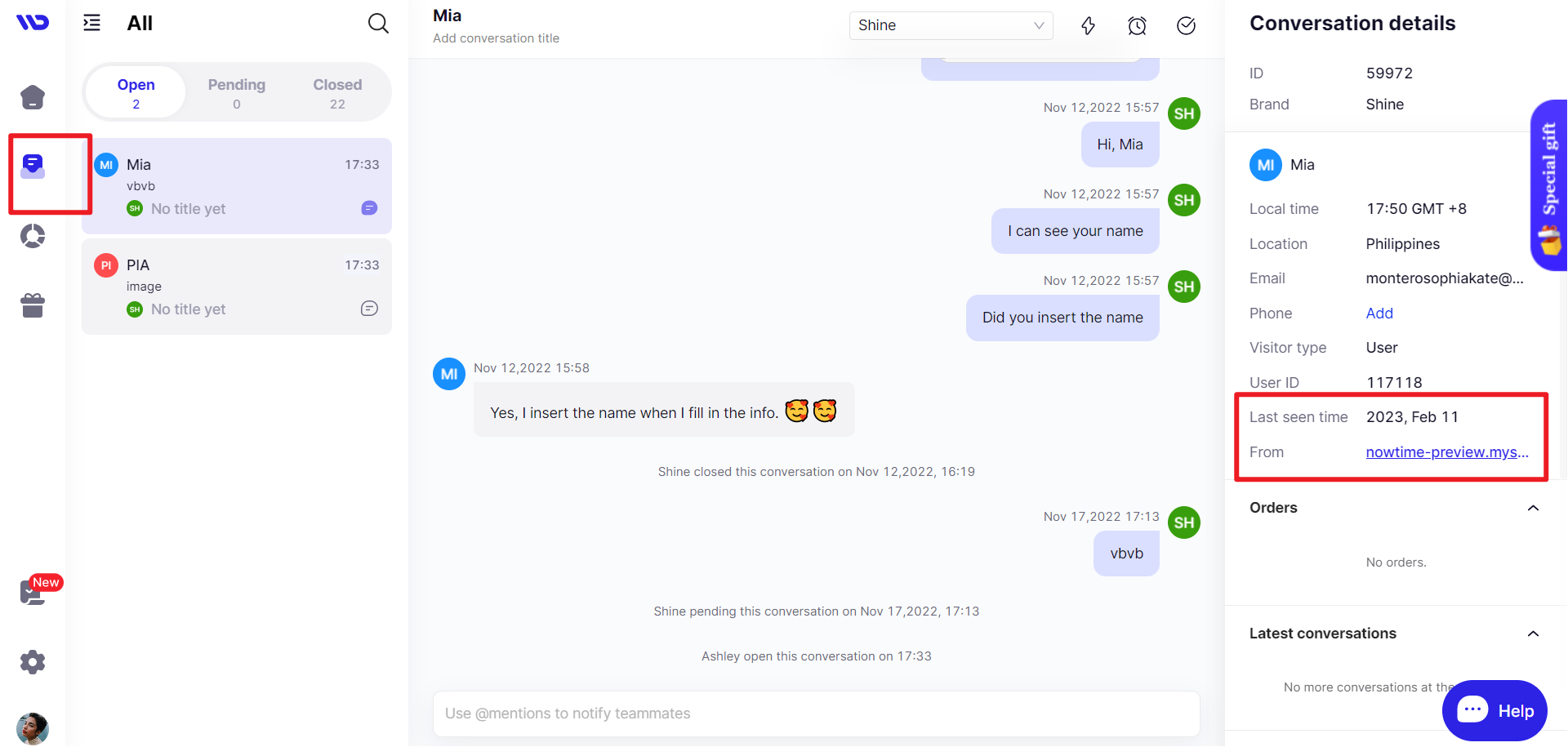Open the snooze alarm-clock icon
Screen dimensions: 1568x747
pyautogui.click(x=1137, y=25)
